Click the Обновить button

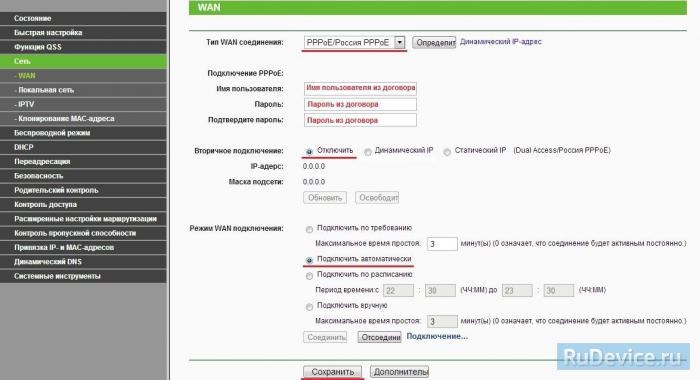(x=325, y=197)
